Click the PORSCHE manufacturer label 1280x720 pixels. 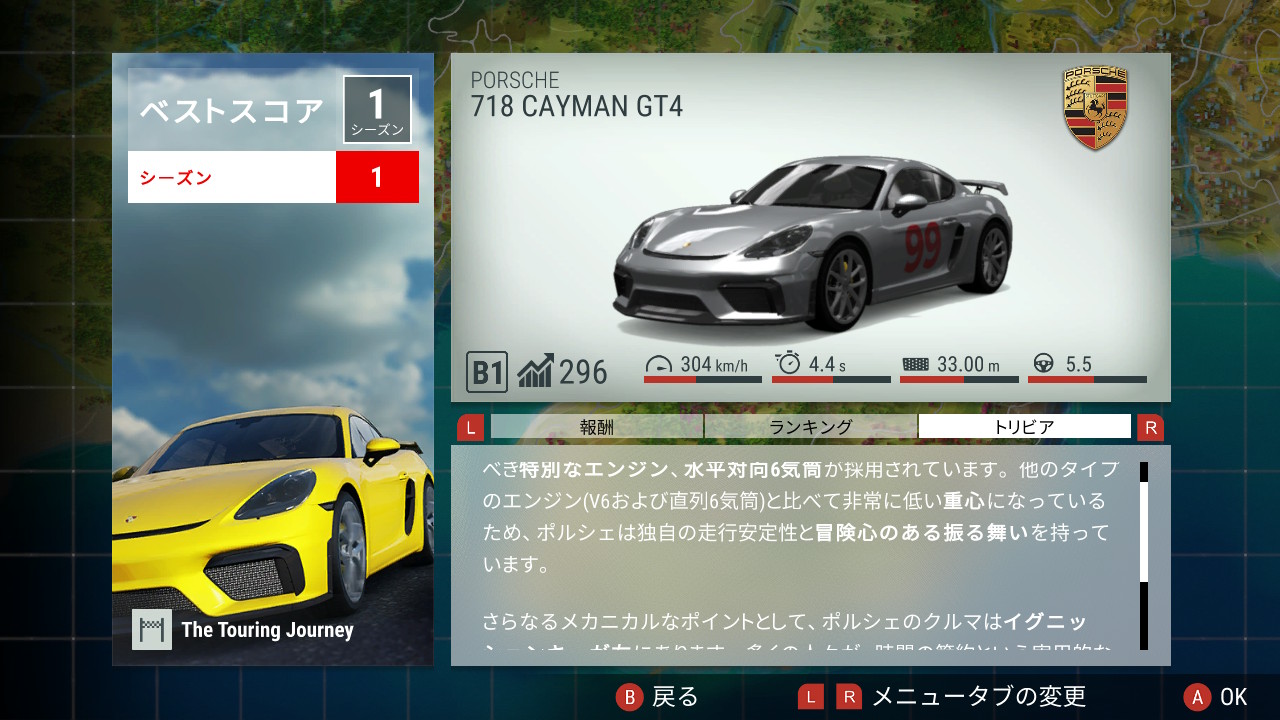tap(515, 80)
